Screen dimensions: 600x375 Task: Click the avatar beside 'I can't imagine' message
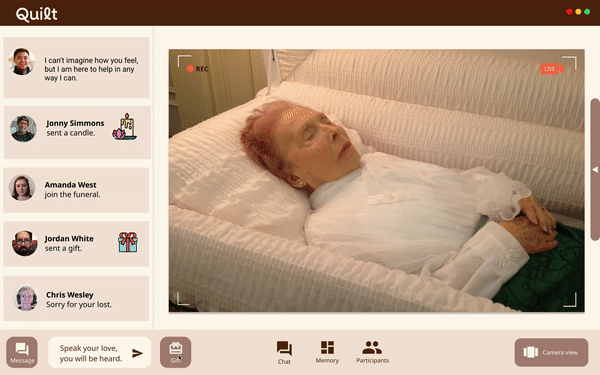22,61
